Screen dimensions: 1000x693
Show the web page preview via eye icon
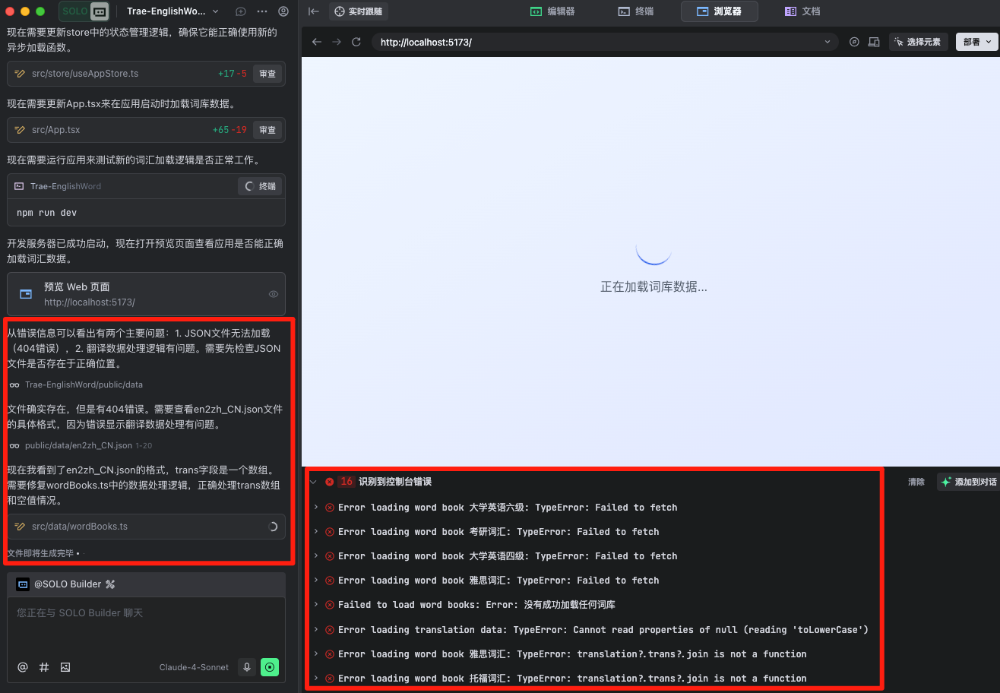(x=273, y=294)
